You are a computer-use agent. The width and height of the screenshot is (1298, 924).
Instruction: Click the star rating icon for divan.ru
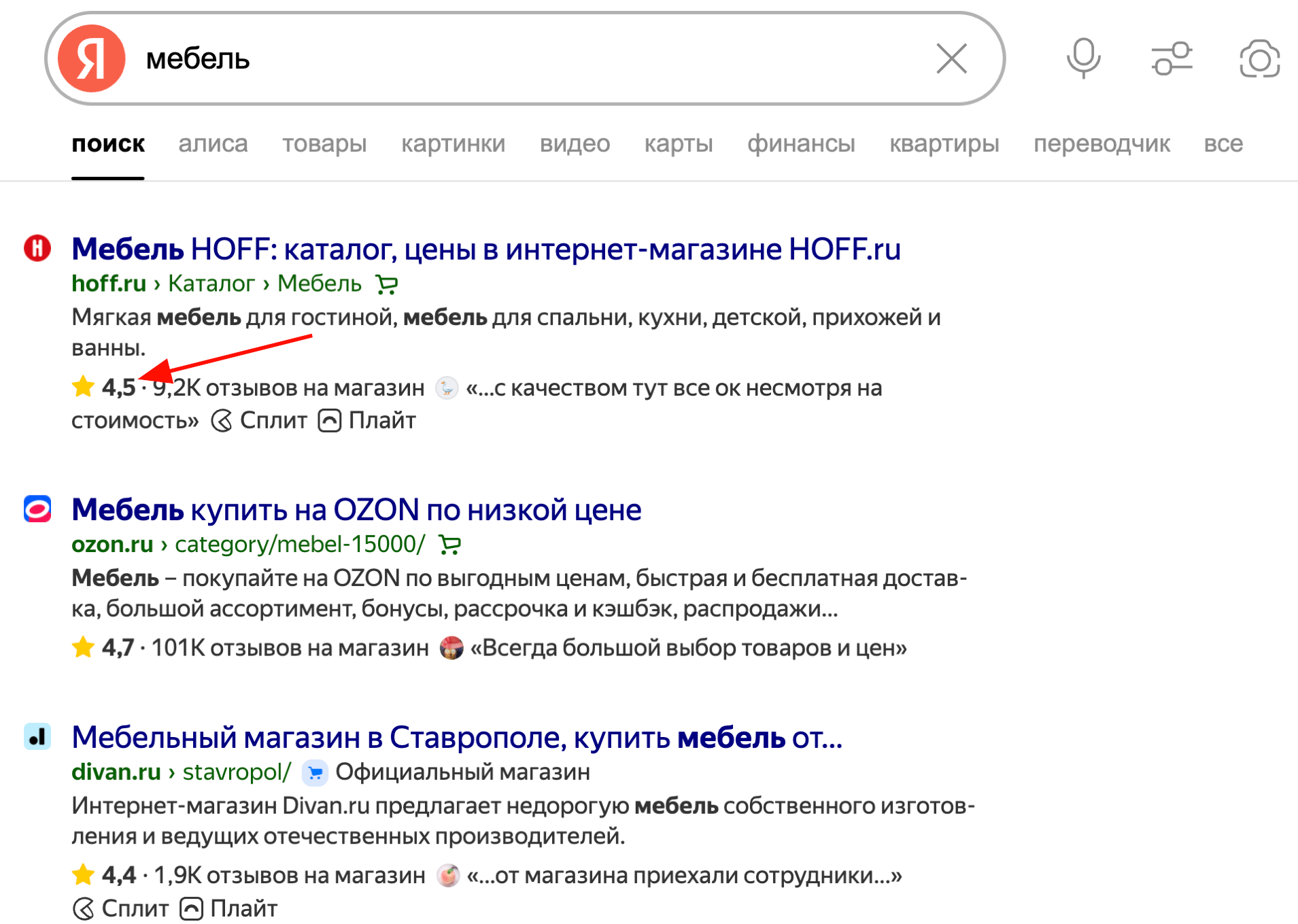pyautogui.click(x=83, y=874)
